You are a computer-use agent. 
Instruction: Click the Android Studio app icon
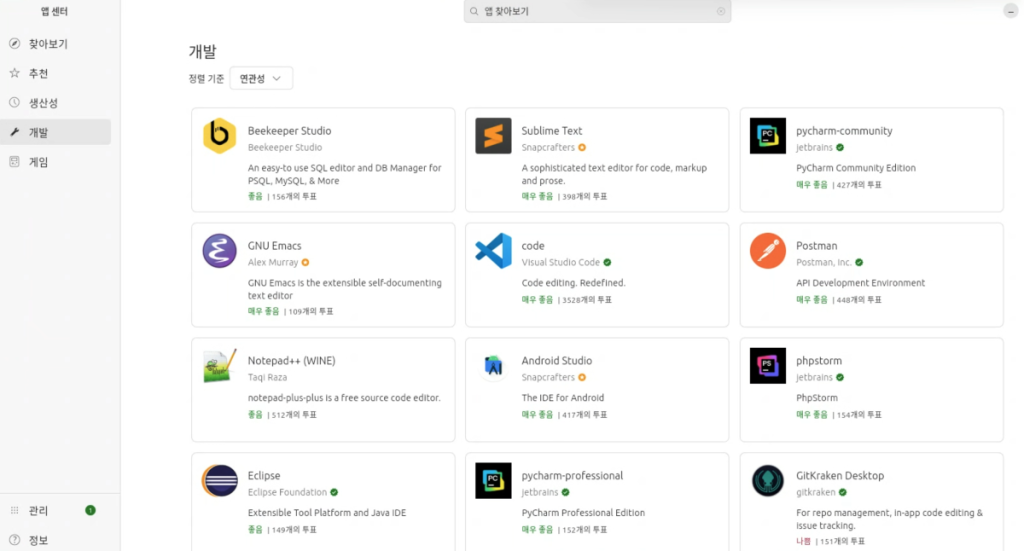coord(493,366)
